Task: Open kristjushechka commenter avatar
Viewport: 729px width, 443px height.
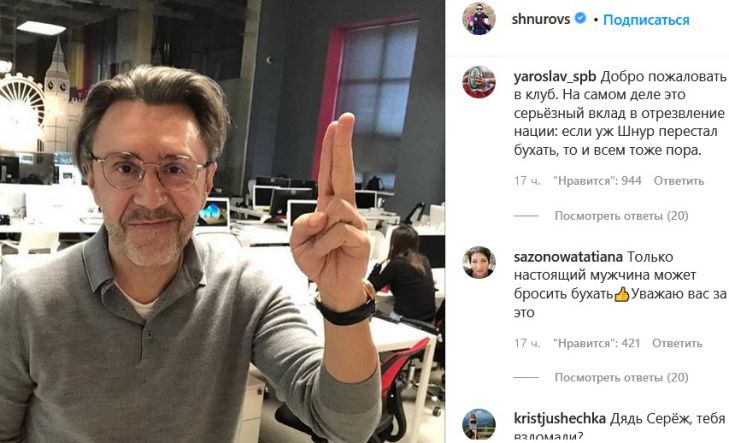Action: 479,424
